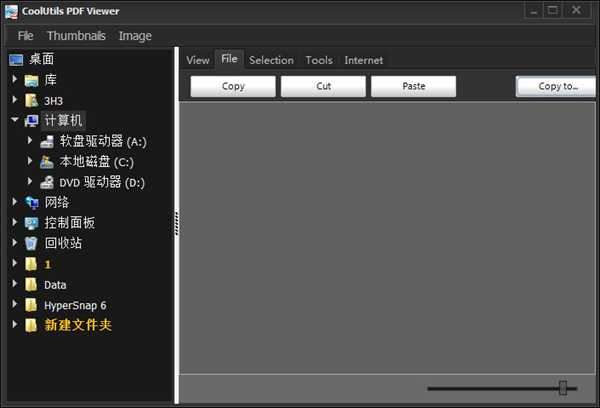Viewport: 600px width, 408px height.
Task: Open the Thumbnails menu
Action: 76,36
